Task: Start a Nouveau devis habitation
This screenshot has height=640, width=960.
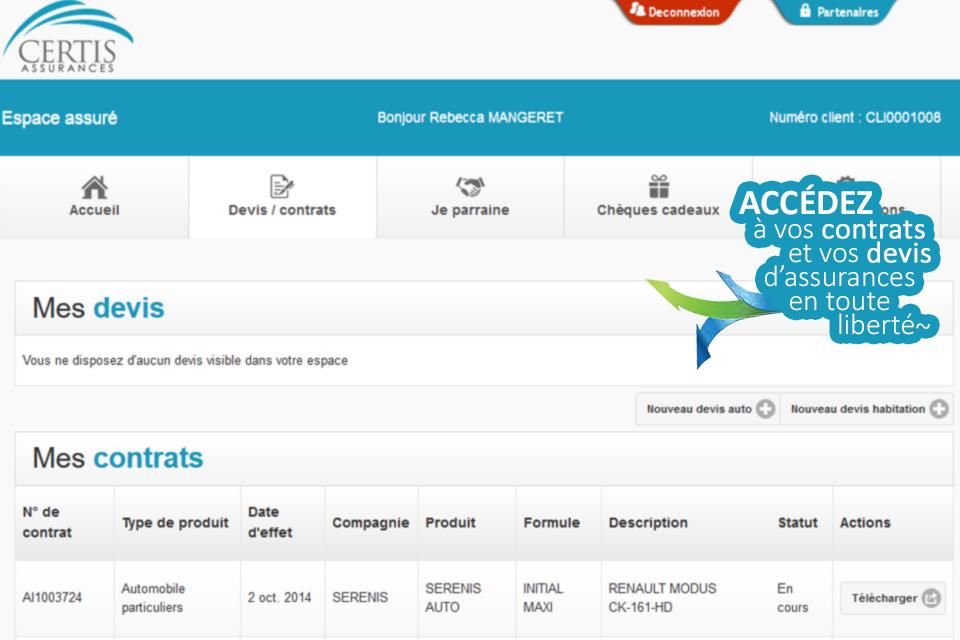Action: tap(867, 408)
